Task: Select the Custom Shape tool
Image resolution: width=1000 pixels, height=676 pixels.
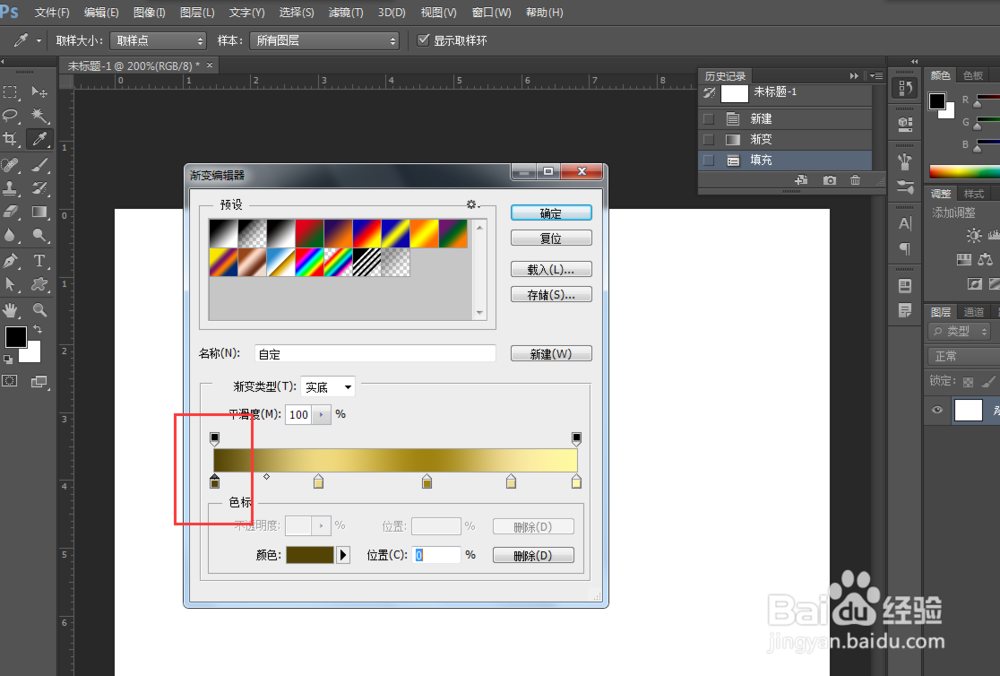Action: point(40,284)
